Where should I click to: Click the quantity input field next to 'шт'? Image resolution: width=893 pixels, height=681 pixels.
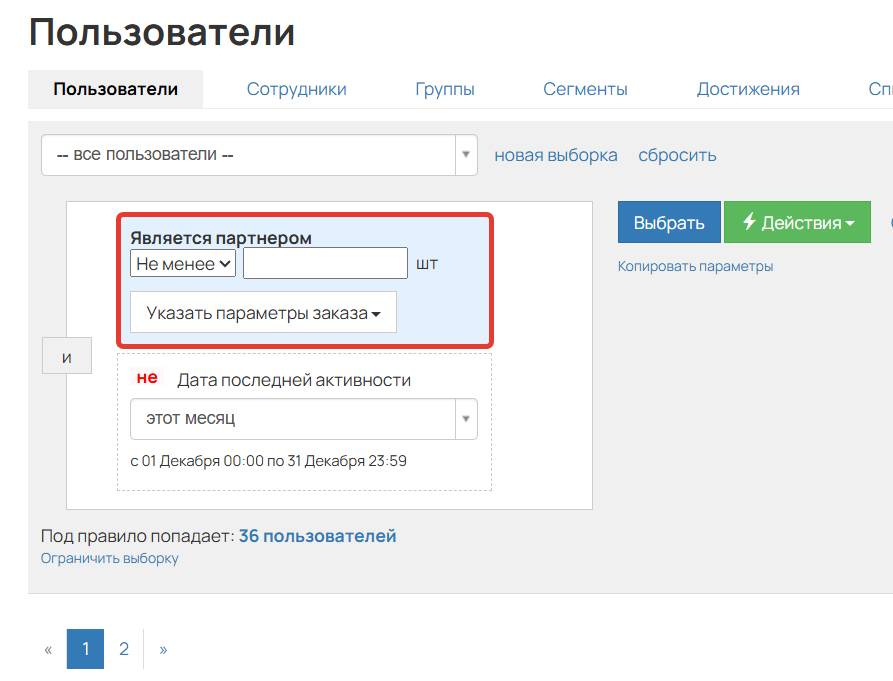pos(323,263)
